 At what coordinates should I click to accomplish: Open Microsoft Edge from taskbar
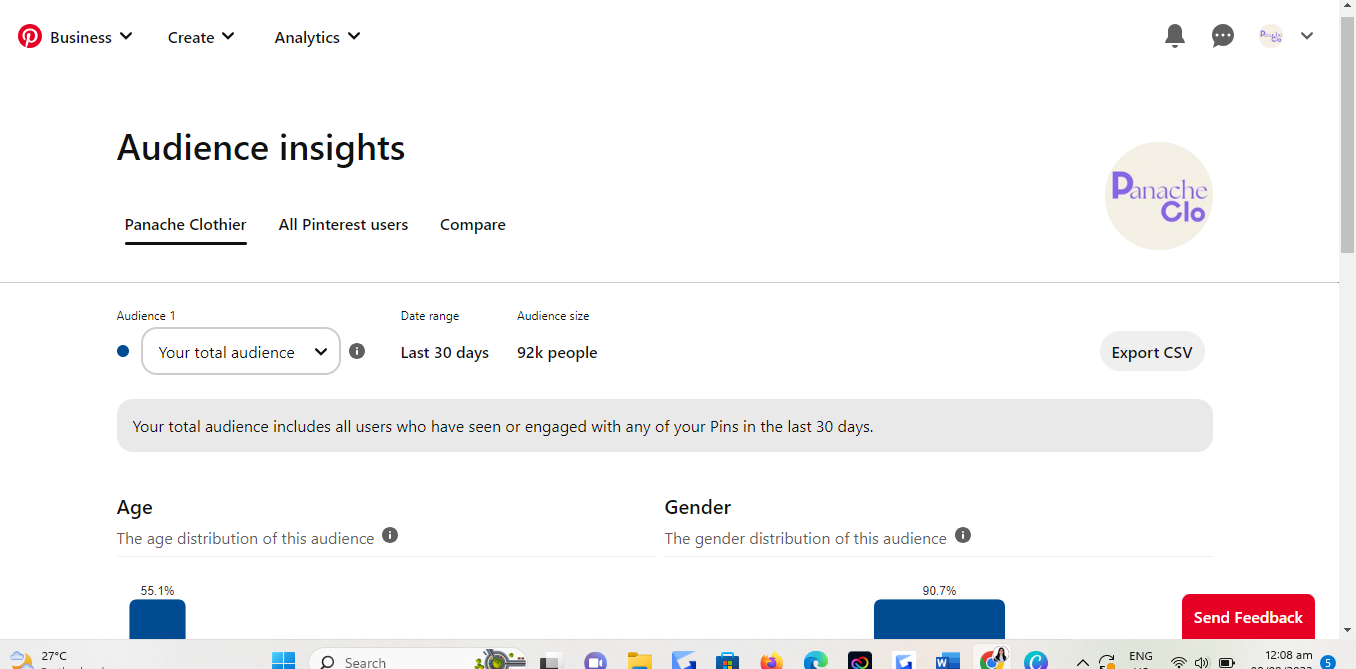[816, 661]
